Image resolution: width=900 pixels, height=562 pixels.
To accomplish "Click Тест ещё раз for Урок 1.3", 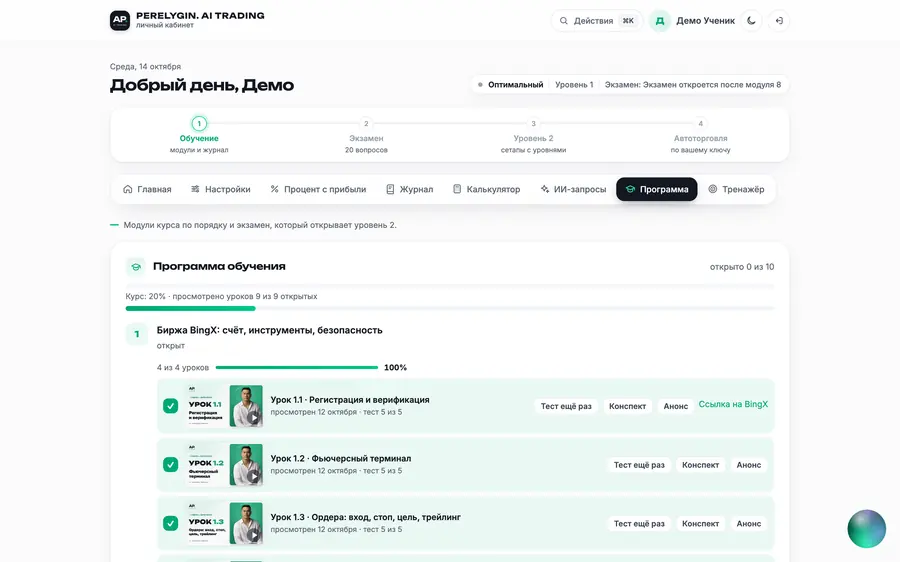I will click(x=639, y=523).
